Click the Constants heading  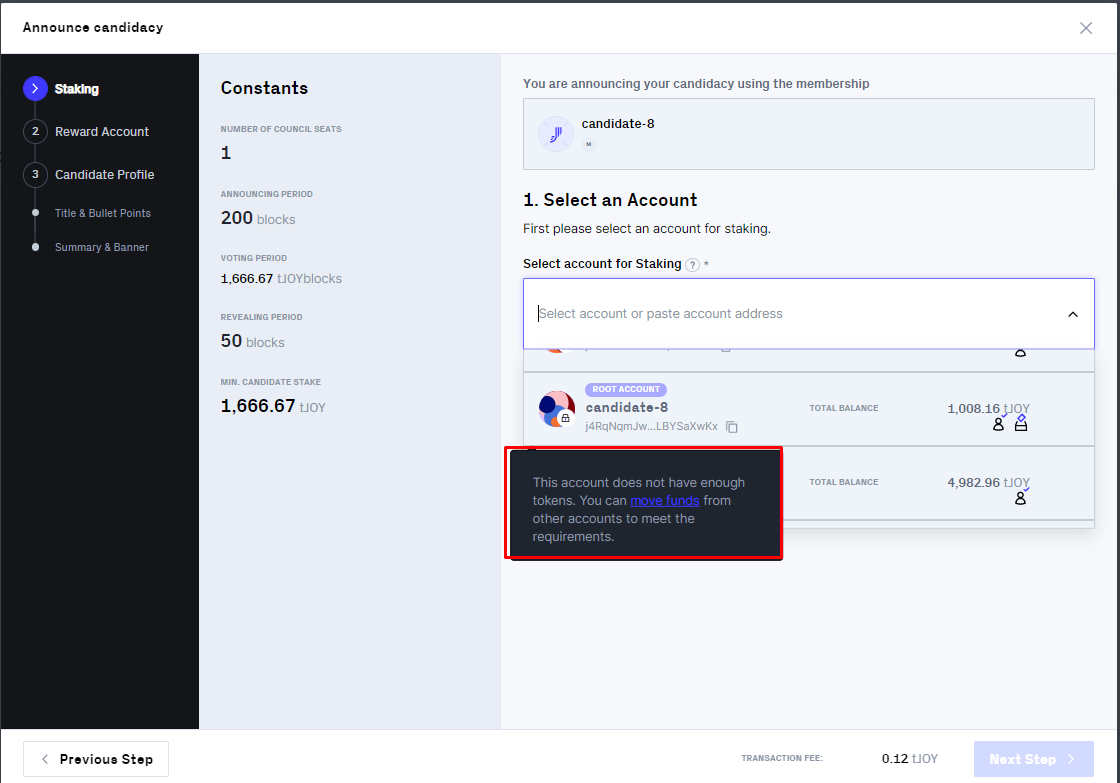point(264,88)
